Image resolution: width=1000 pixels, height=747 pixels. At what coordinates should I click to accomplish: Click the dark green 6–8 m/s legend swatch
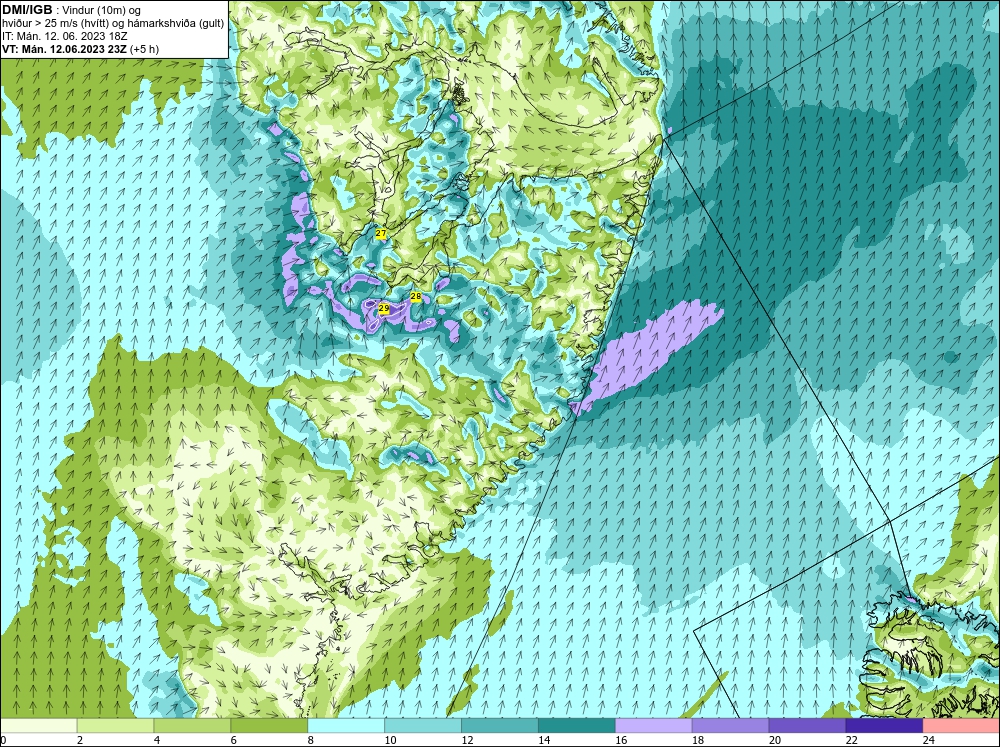269,726
